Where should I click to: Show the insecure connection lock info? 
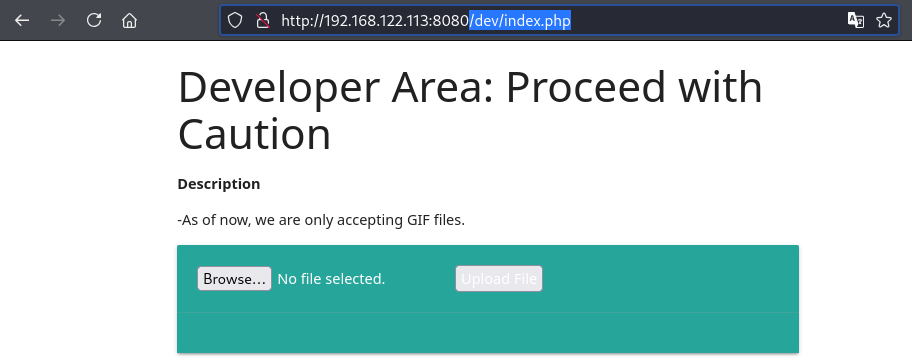click(263, 21)
